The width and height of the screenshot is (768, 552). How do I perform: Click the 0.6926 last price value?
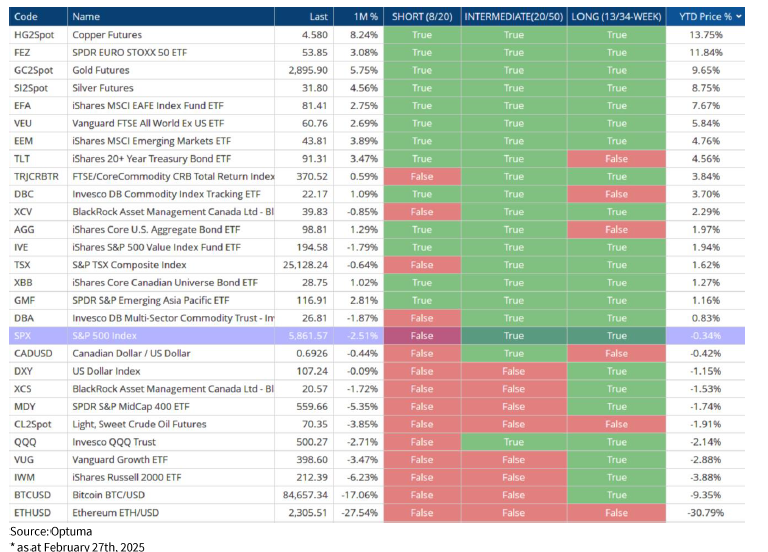pos(312,353)
